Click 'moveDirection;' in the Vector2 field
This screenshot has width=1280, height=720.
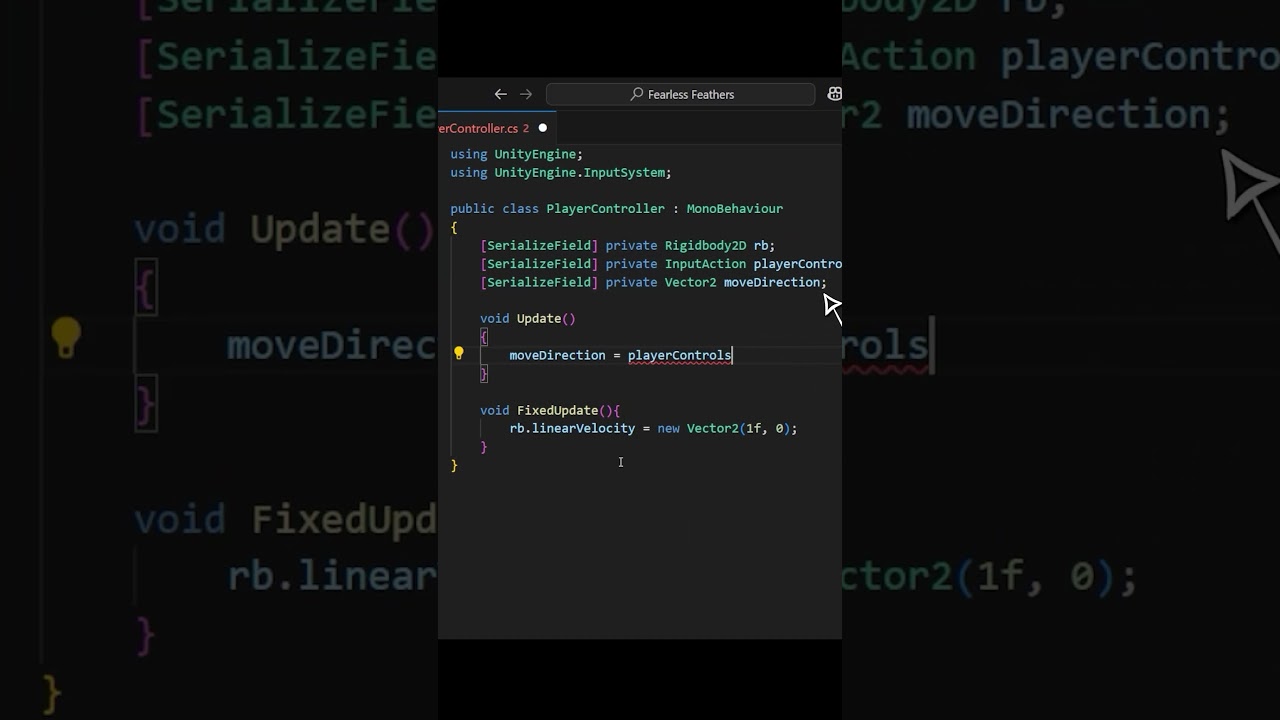tap(775, 282)
